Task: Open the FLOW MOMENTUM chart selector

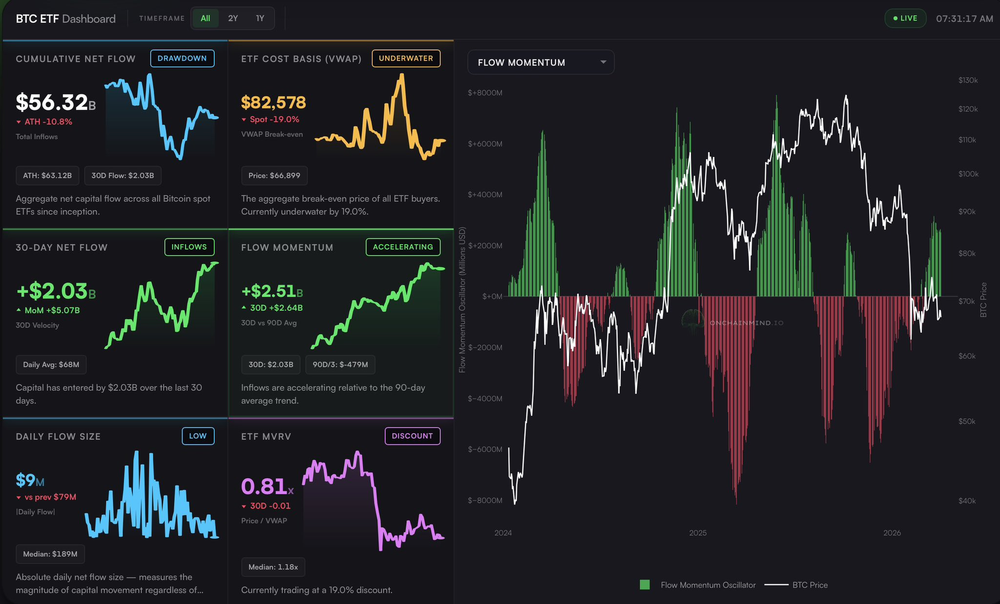Action: [x=540, y=62]
